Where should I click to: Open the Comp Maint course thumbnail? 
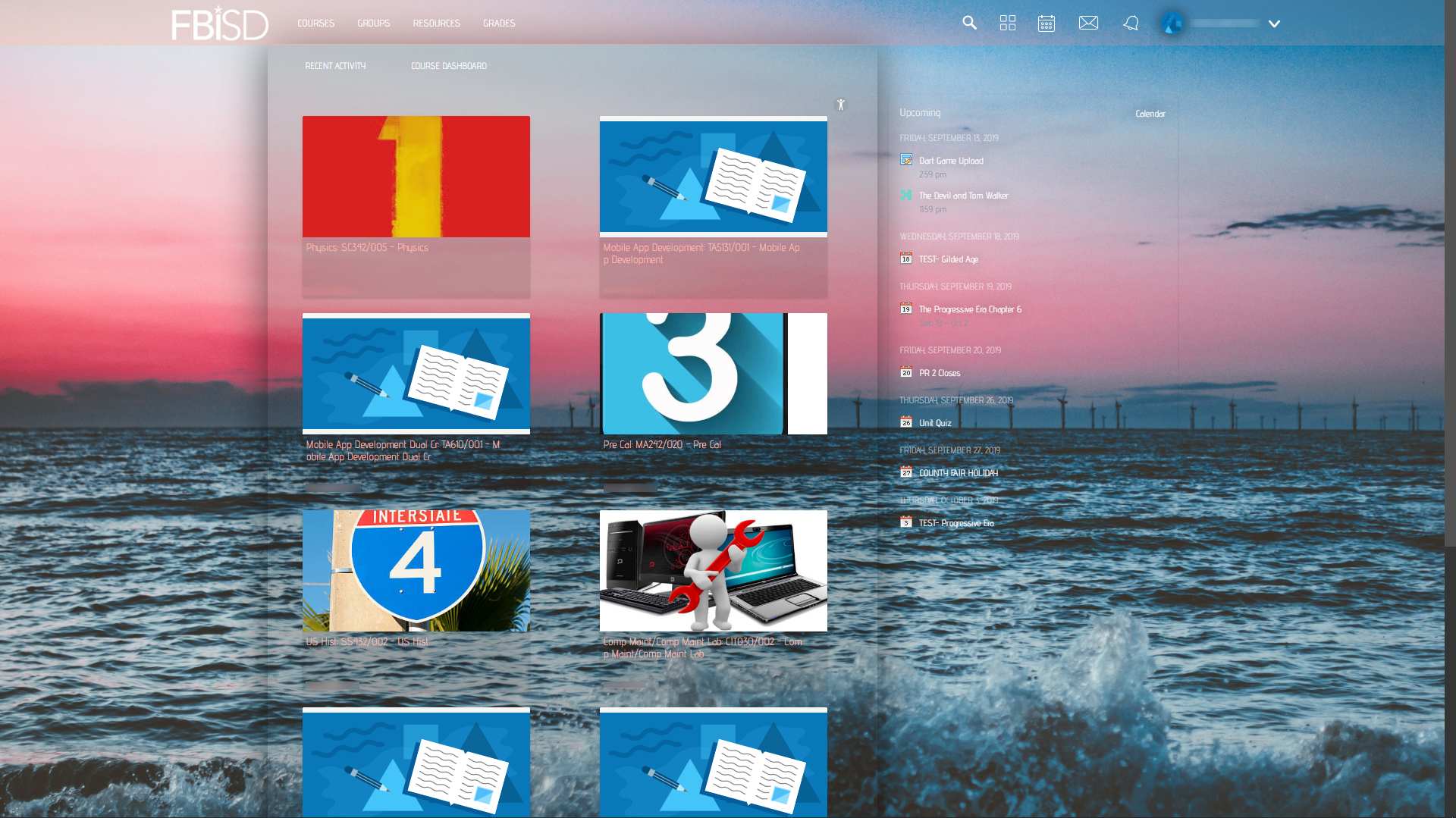[714, 571]
